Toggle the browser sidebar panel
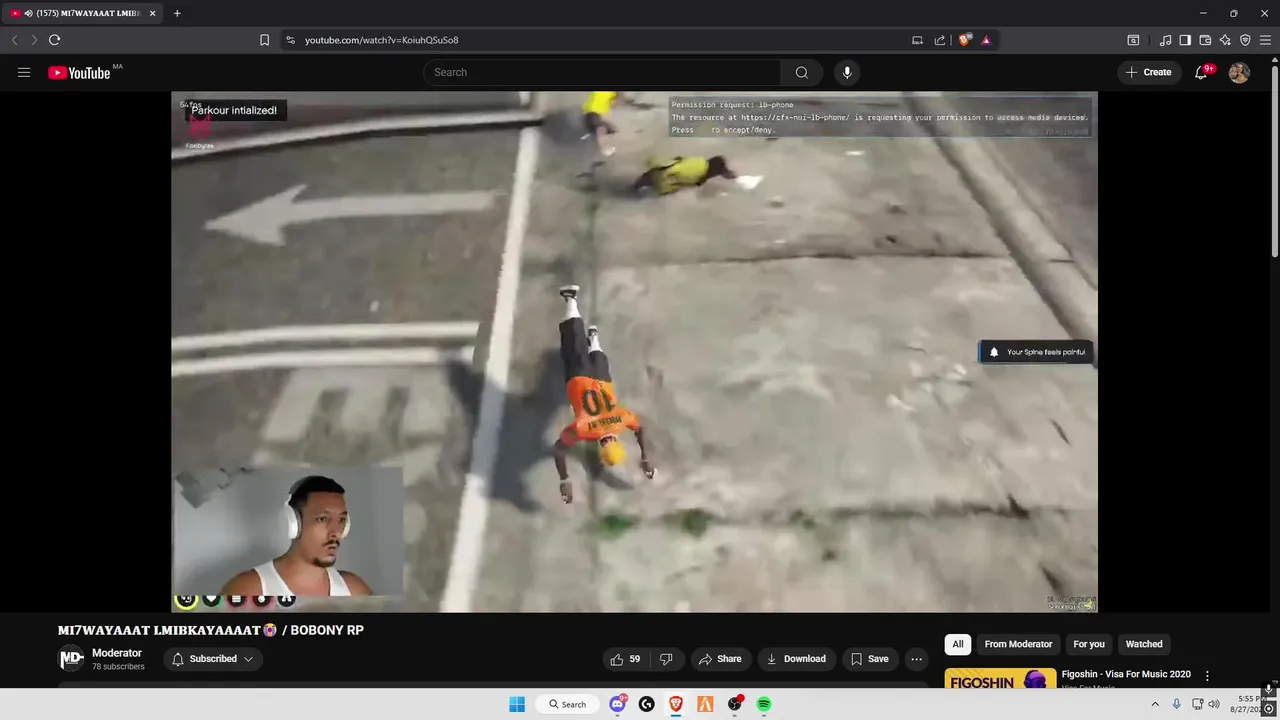 tap(1185, 40)
